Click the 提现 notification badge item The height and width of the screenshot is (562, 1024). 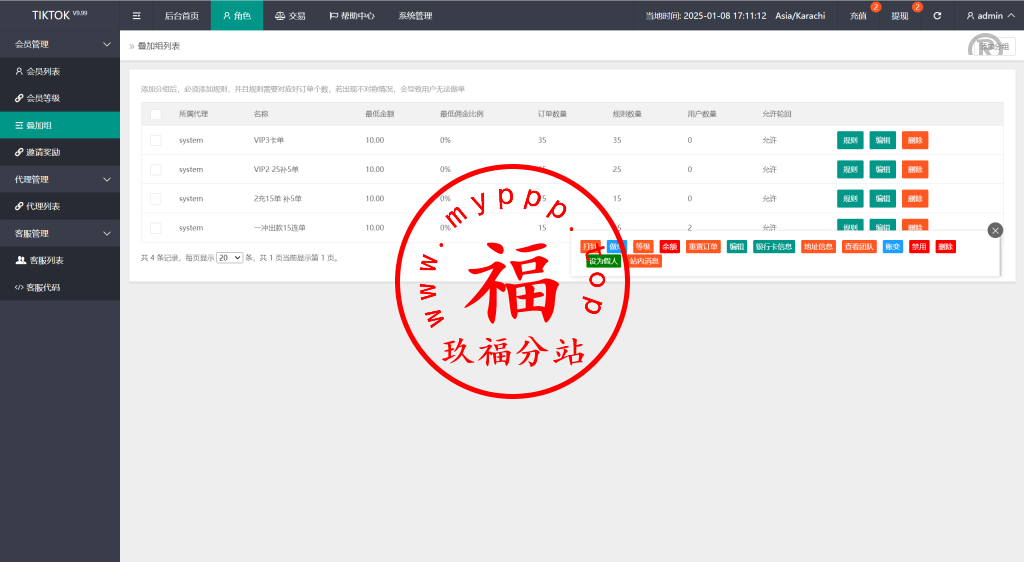900,16
